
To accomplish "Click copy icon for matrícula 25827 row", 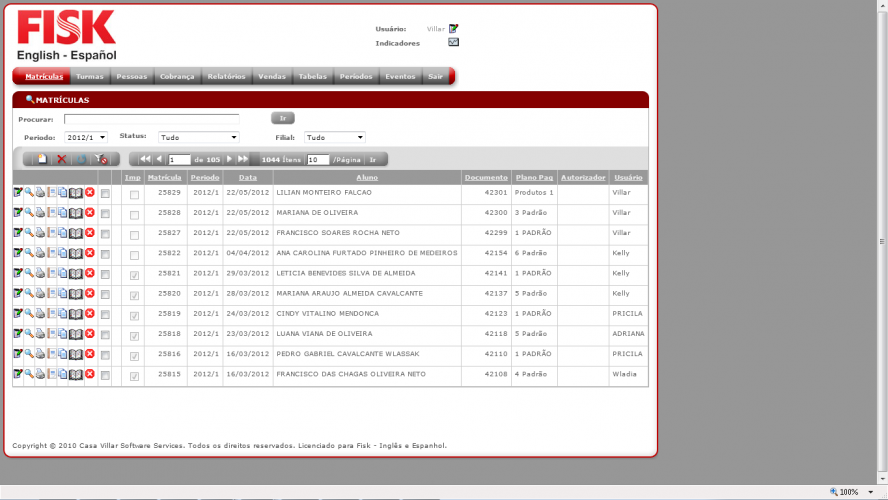I will [62, 233].
